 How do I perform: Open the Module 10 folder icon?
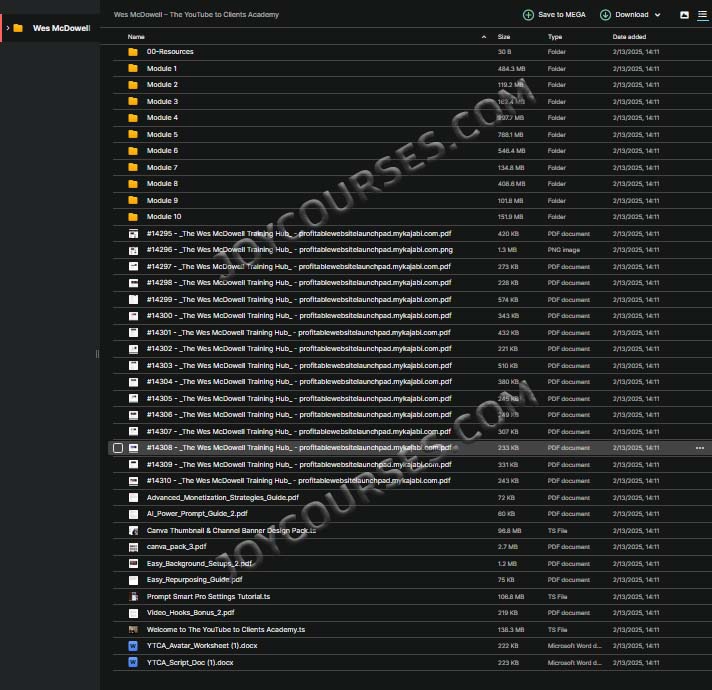[x=133, y=217]
